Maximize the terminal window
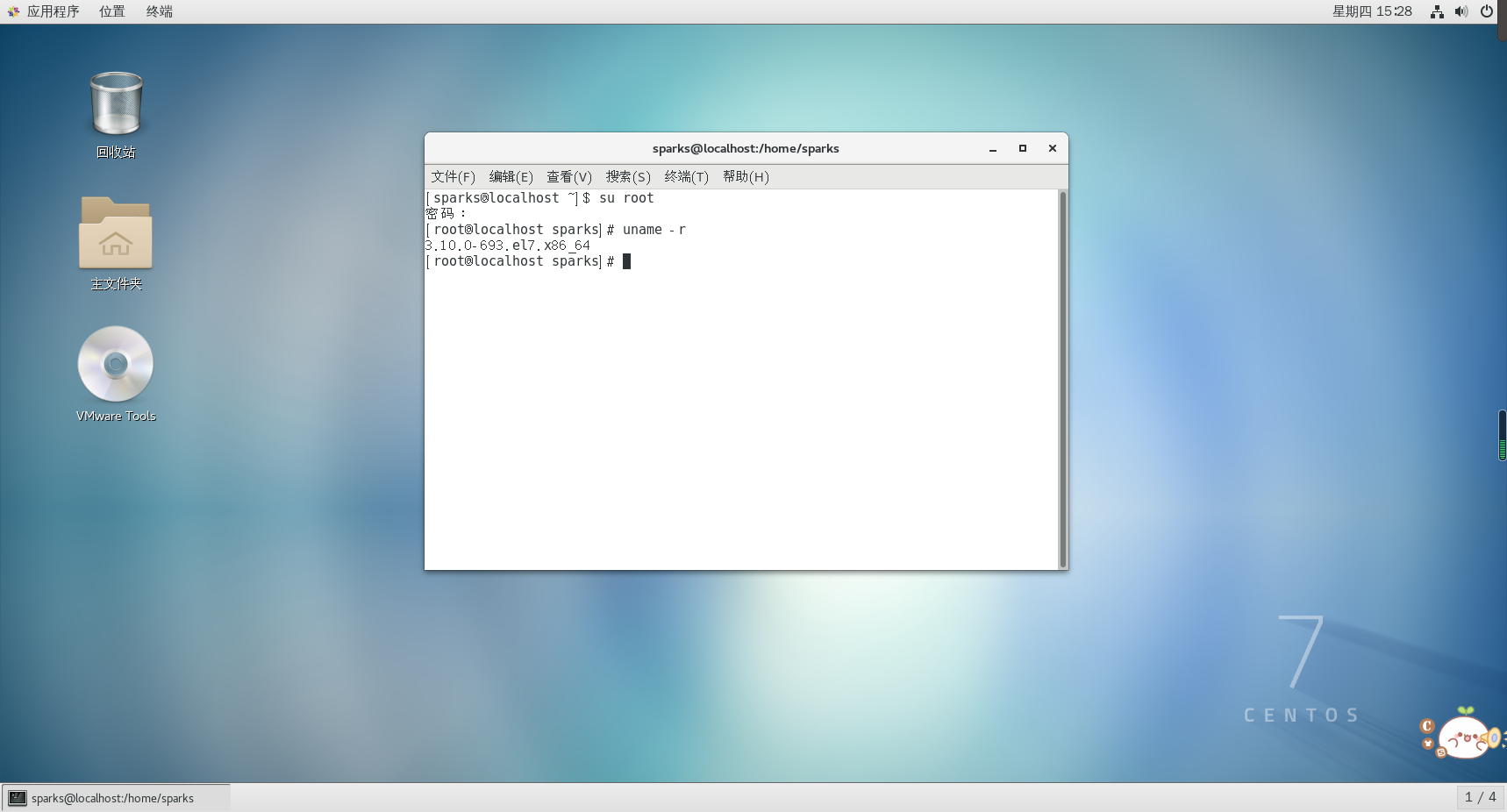 [1023, 149]
